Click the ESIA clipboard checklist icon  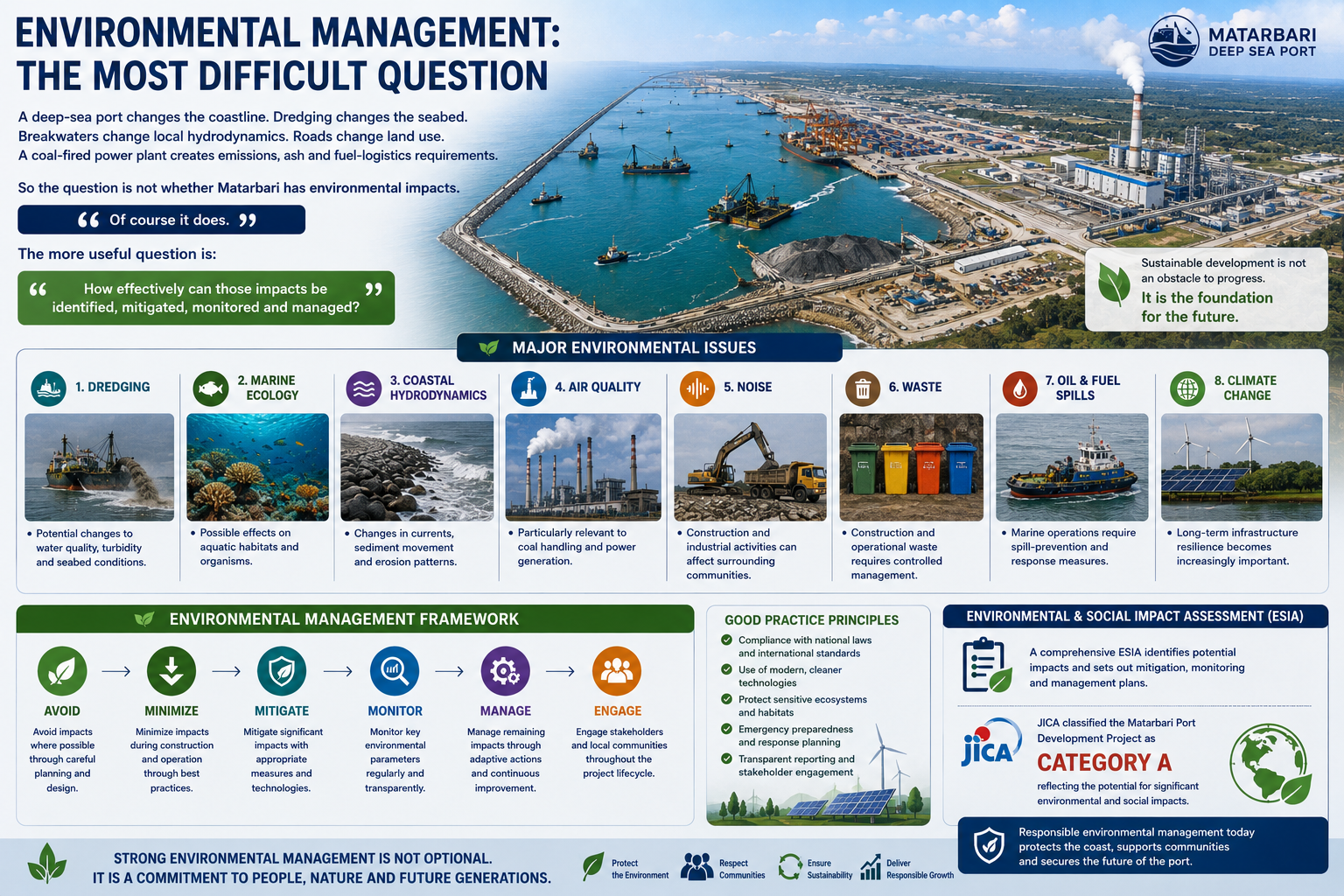click(987, 666)
